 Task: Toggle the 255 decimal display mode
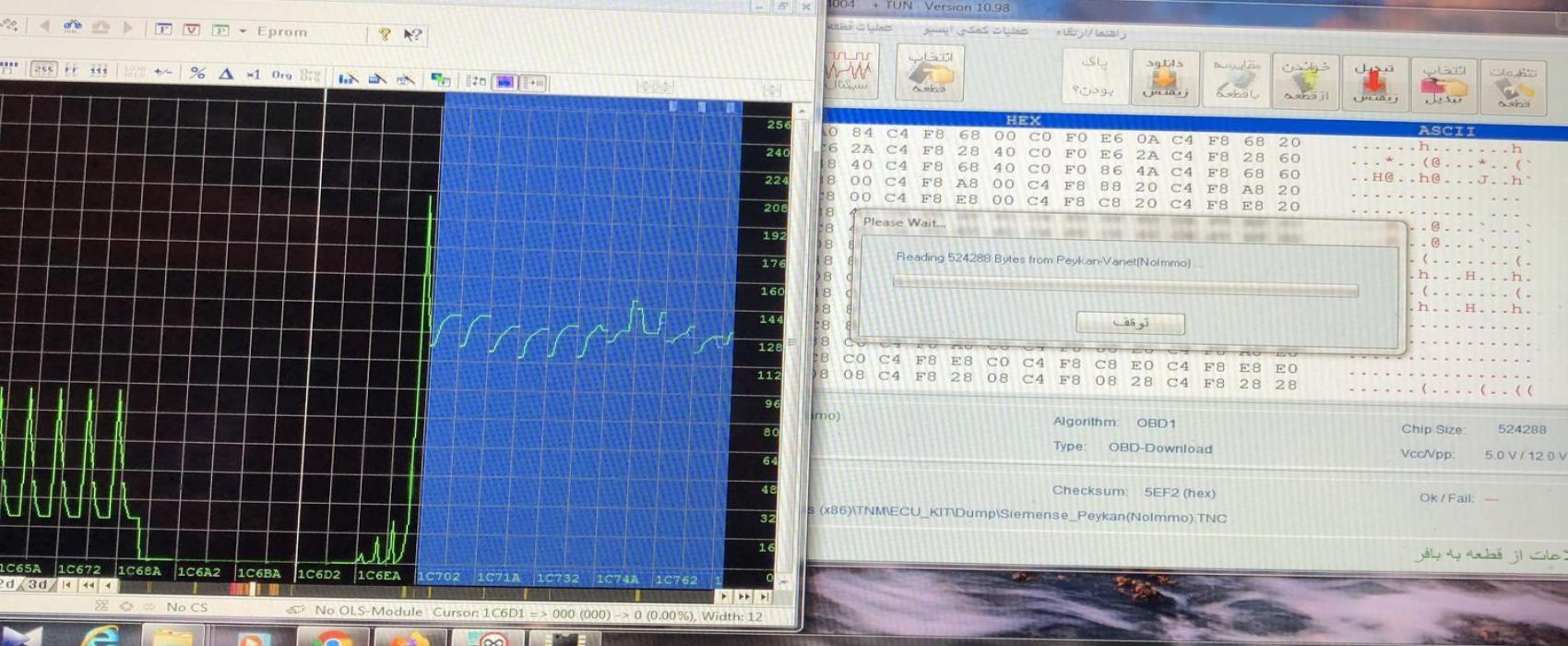pos(43,69)
